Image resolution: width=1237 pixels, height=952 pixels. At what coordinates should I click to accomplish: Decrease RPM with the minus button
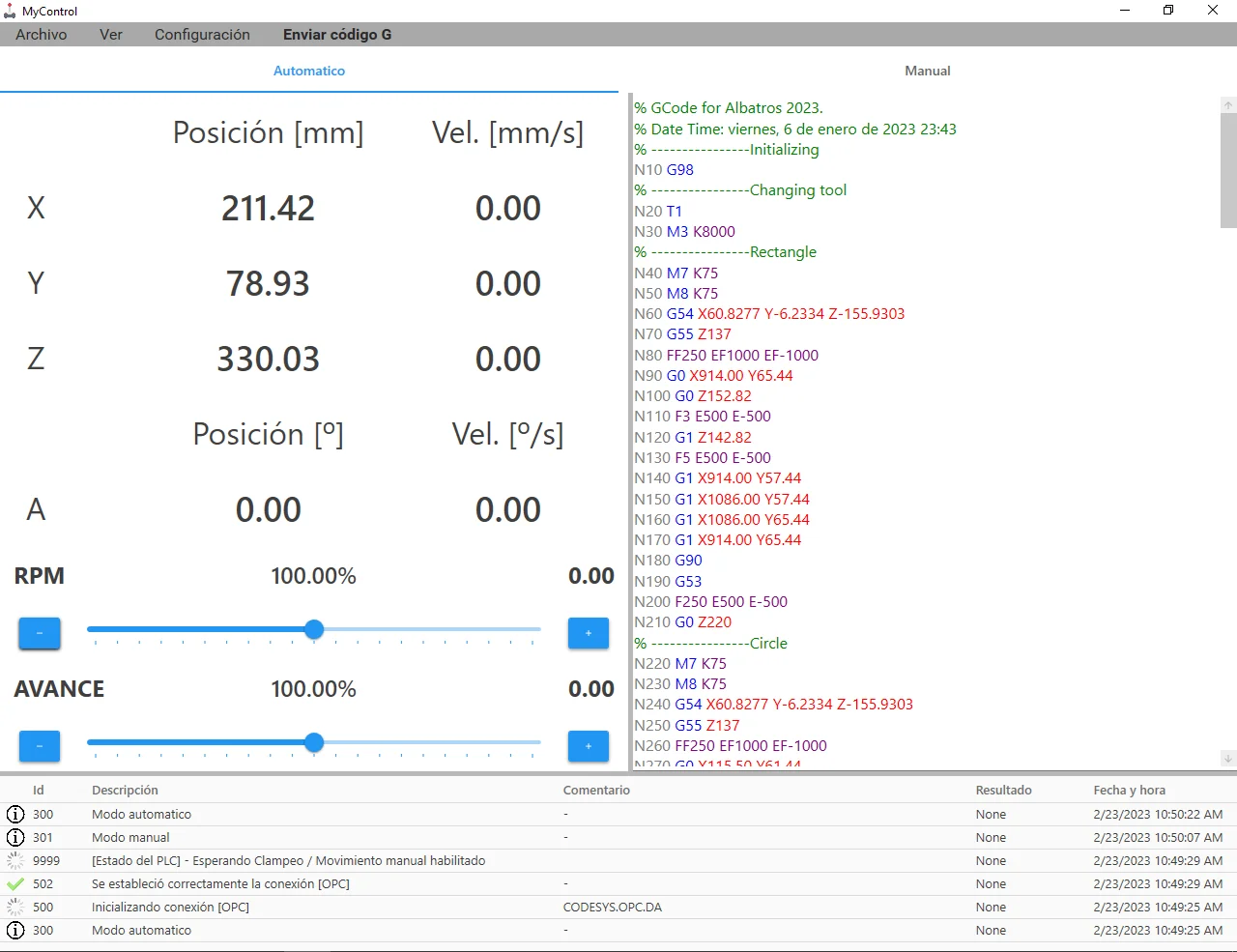40,633
